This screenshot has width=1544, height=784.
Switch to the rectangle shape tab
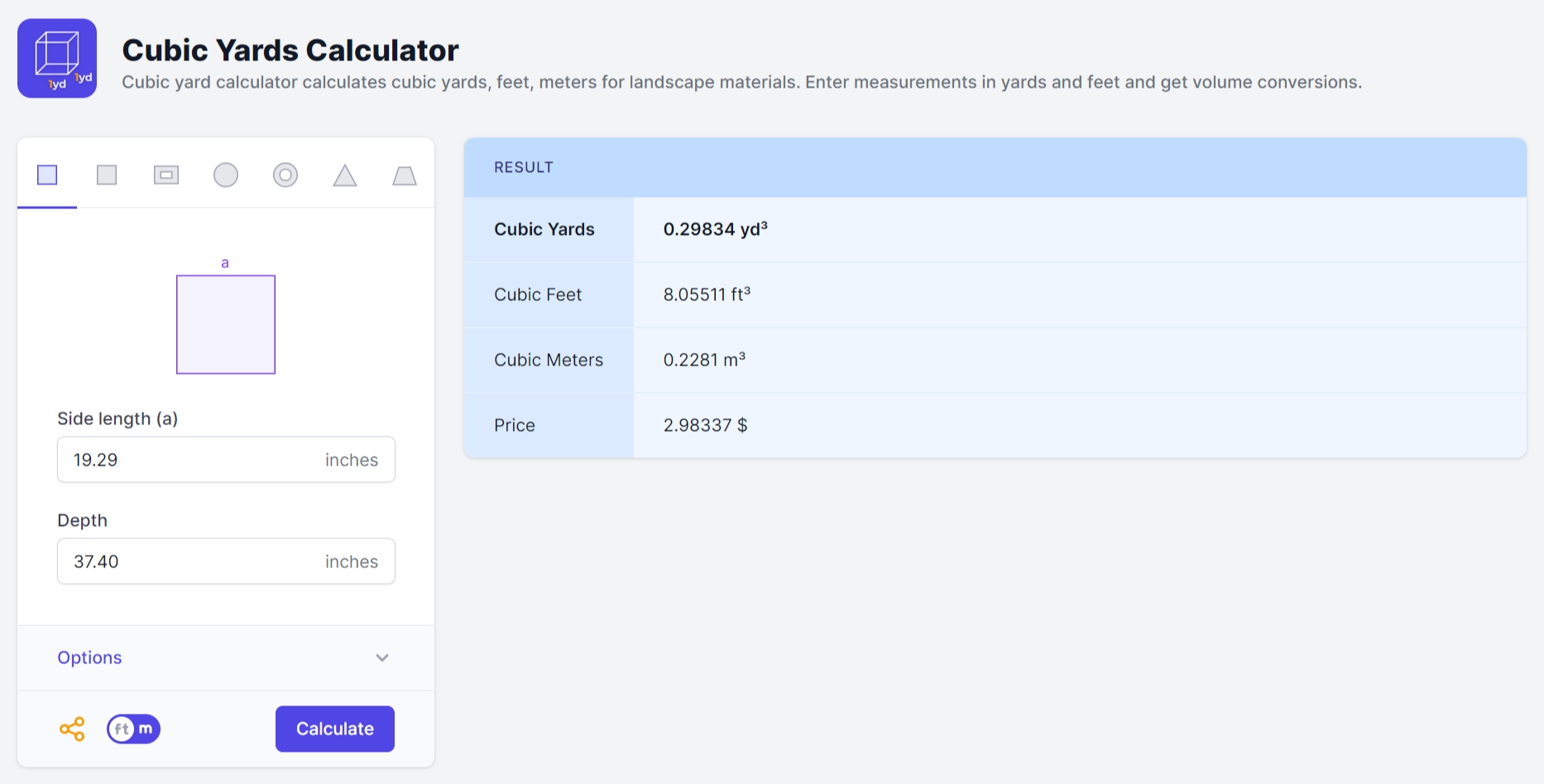tap(107, 175)
